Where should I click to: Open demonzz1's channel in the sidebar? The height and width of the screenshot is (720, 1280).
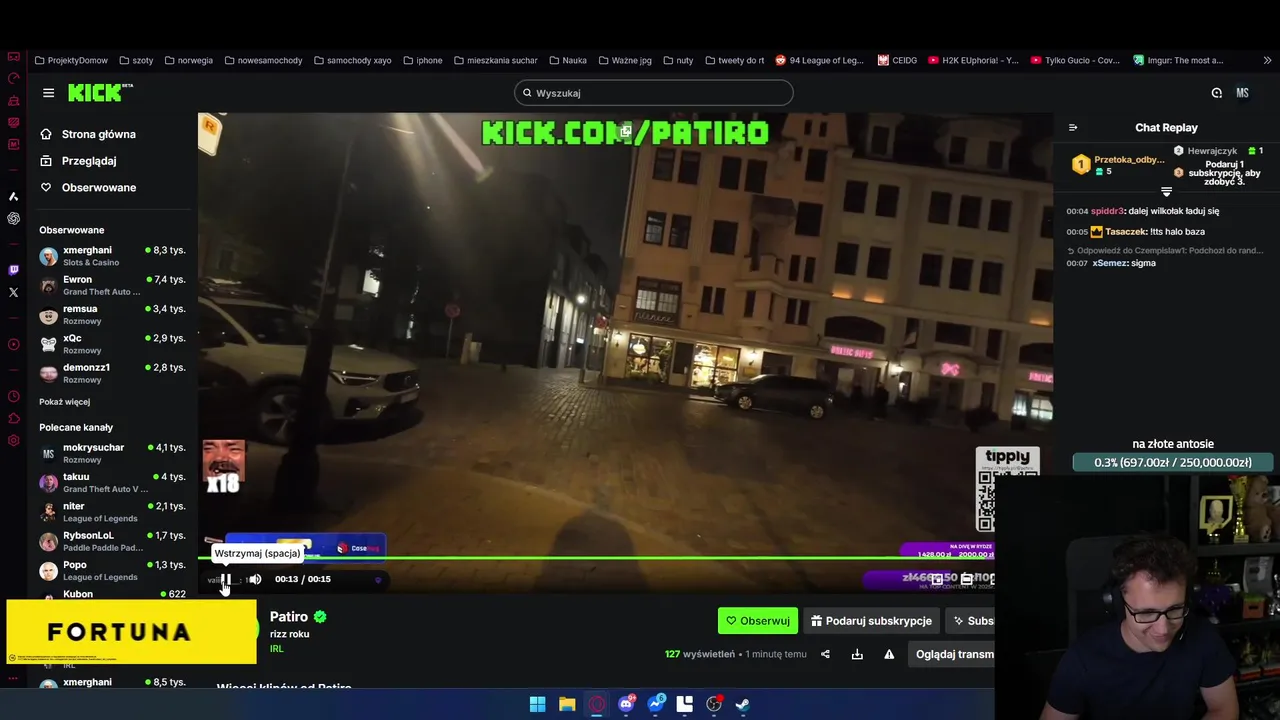(x=112, y=373)
